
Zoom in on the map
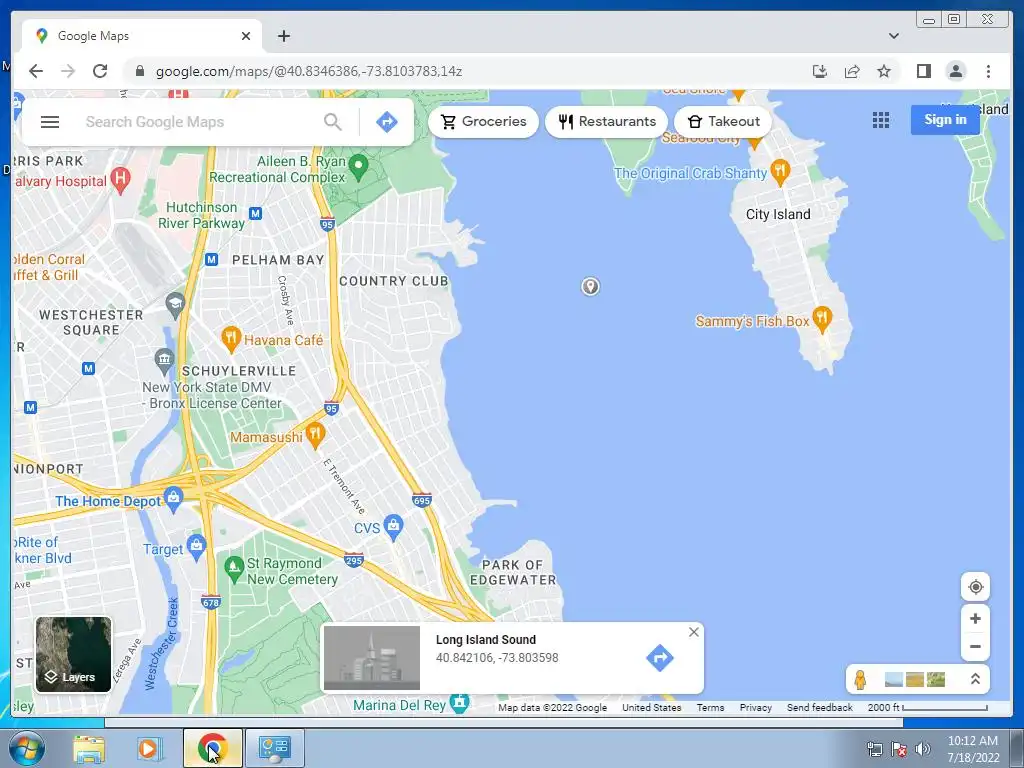[975, 618]
